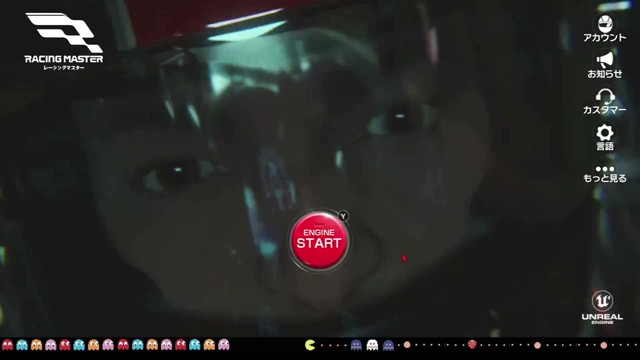Click the Y key badge on START button
640x360 pixels.
tap(343, 216)
